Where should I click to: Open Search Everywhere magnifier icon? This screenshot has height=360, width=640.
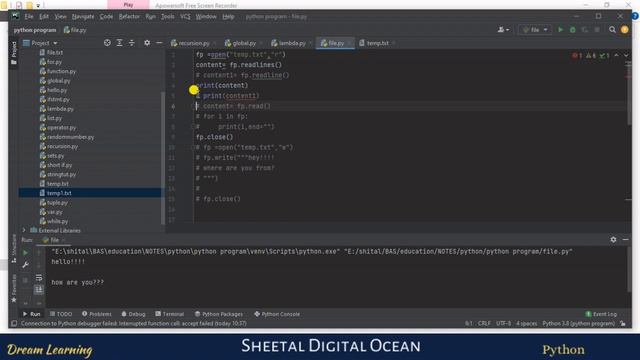click(x=612, y=30)
